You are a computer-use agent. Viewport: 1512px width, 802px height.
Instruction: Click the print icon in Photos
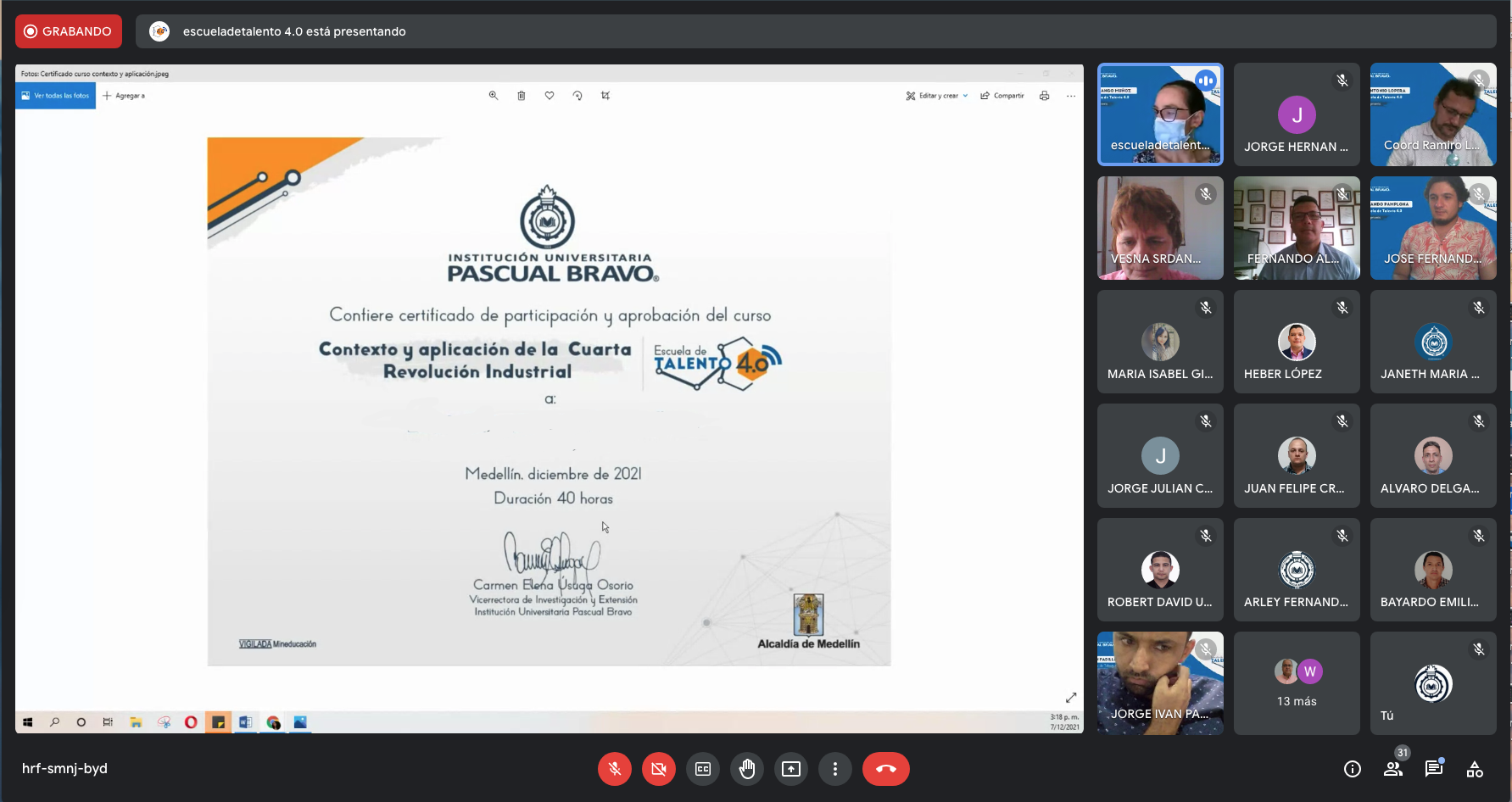[1045, 96]
